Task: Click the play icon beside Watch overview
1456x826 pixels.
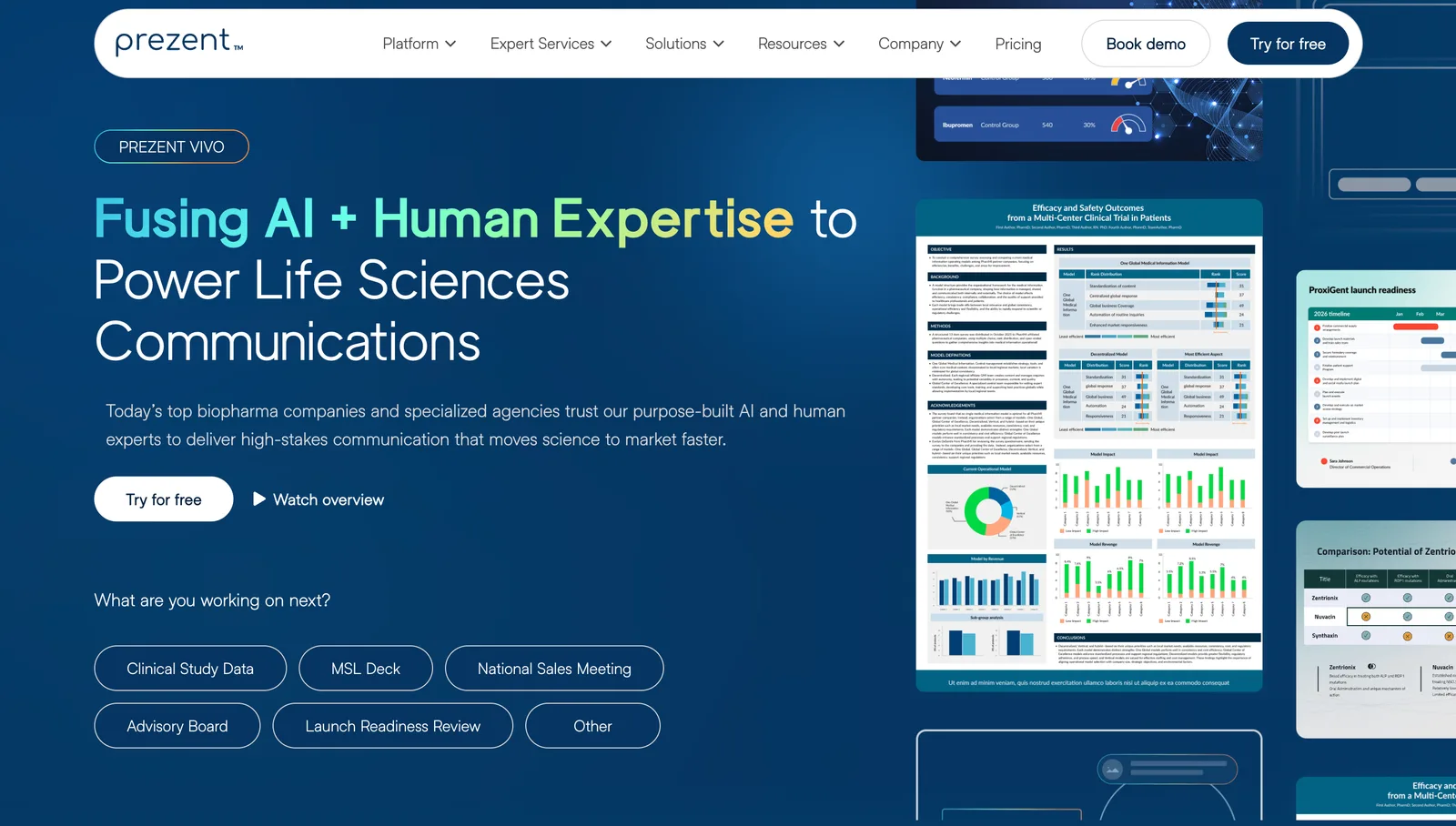Action: tap(259, 499)
